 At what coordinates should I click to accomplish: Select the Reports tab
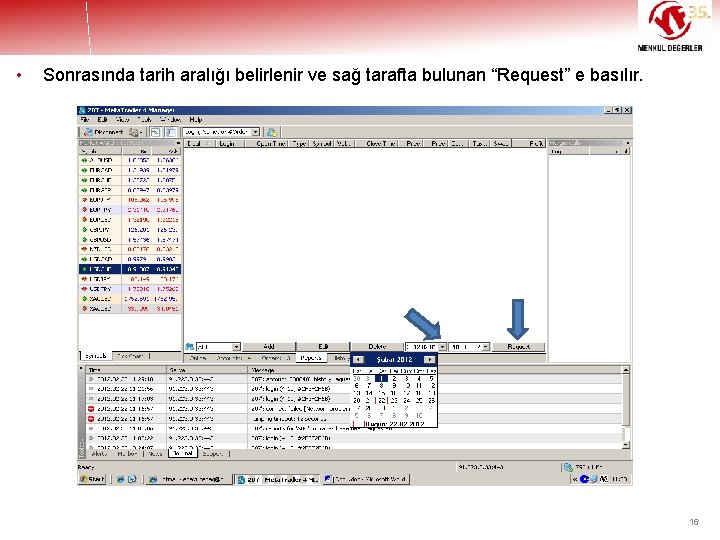310,358
